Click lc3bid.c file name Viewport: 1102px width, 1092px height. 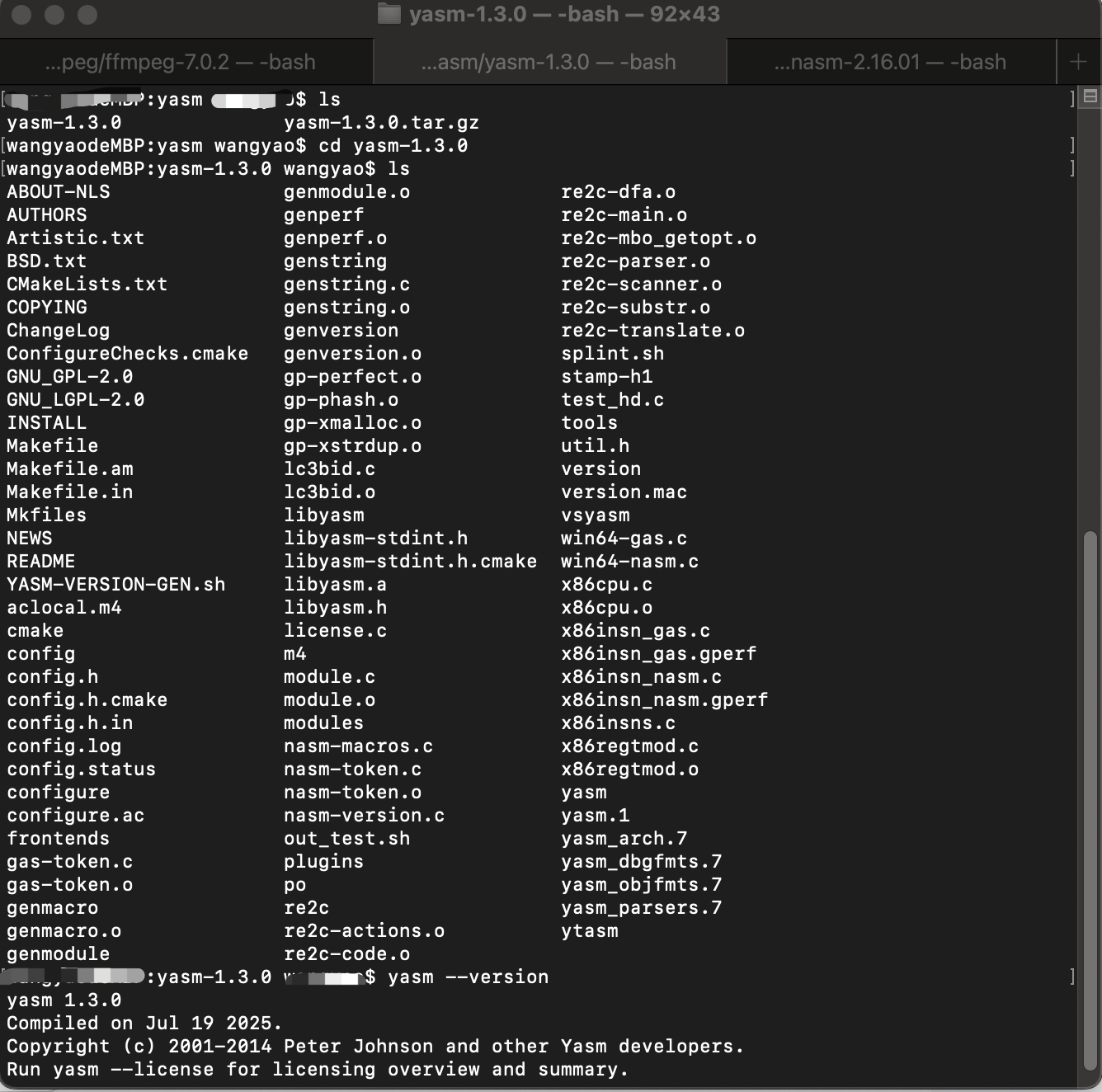330,468
